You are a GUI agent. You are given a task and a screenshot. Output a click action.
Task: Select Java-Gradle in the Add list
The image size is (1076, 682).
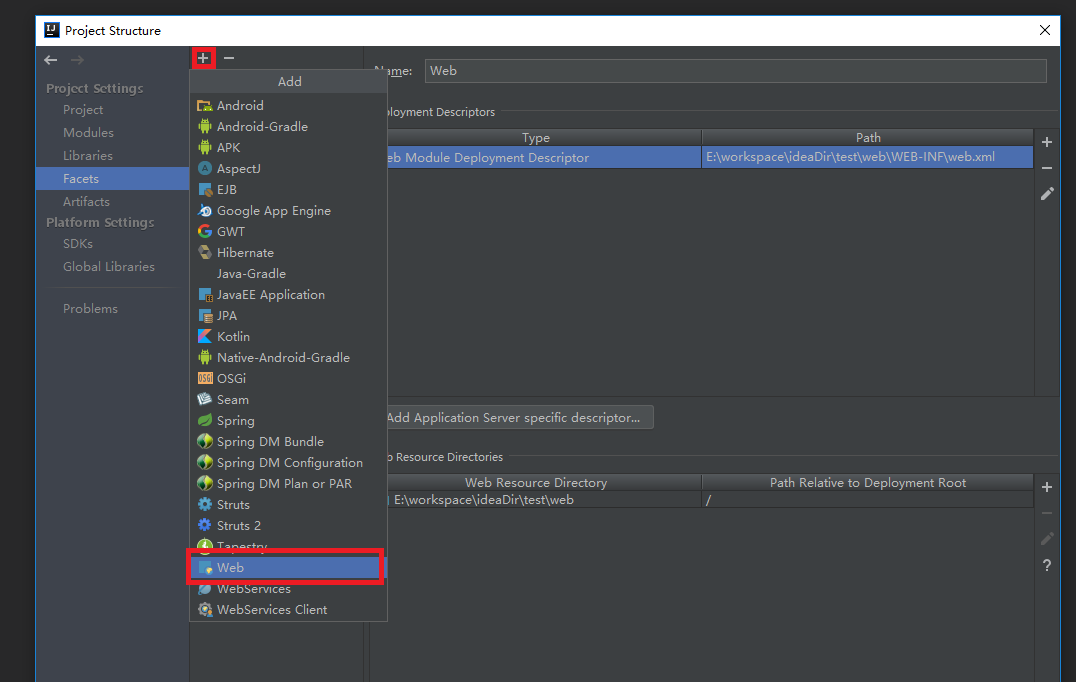(x=288, y=274)
